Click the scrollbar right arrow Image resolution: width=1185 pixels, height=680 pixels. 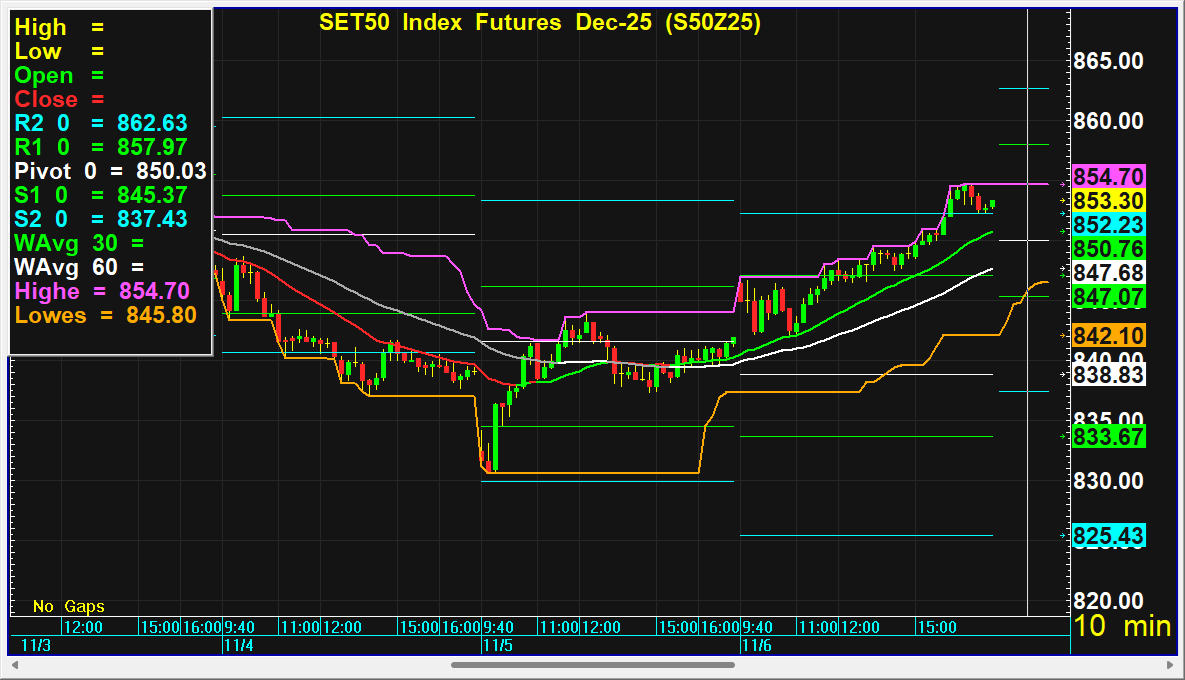click(1168, 664)
